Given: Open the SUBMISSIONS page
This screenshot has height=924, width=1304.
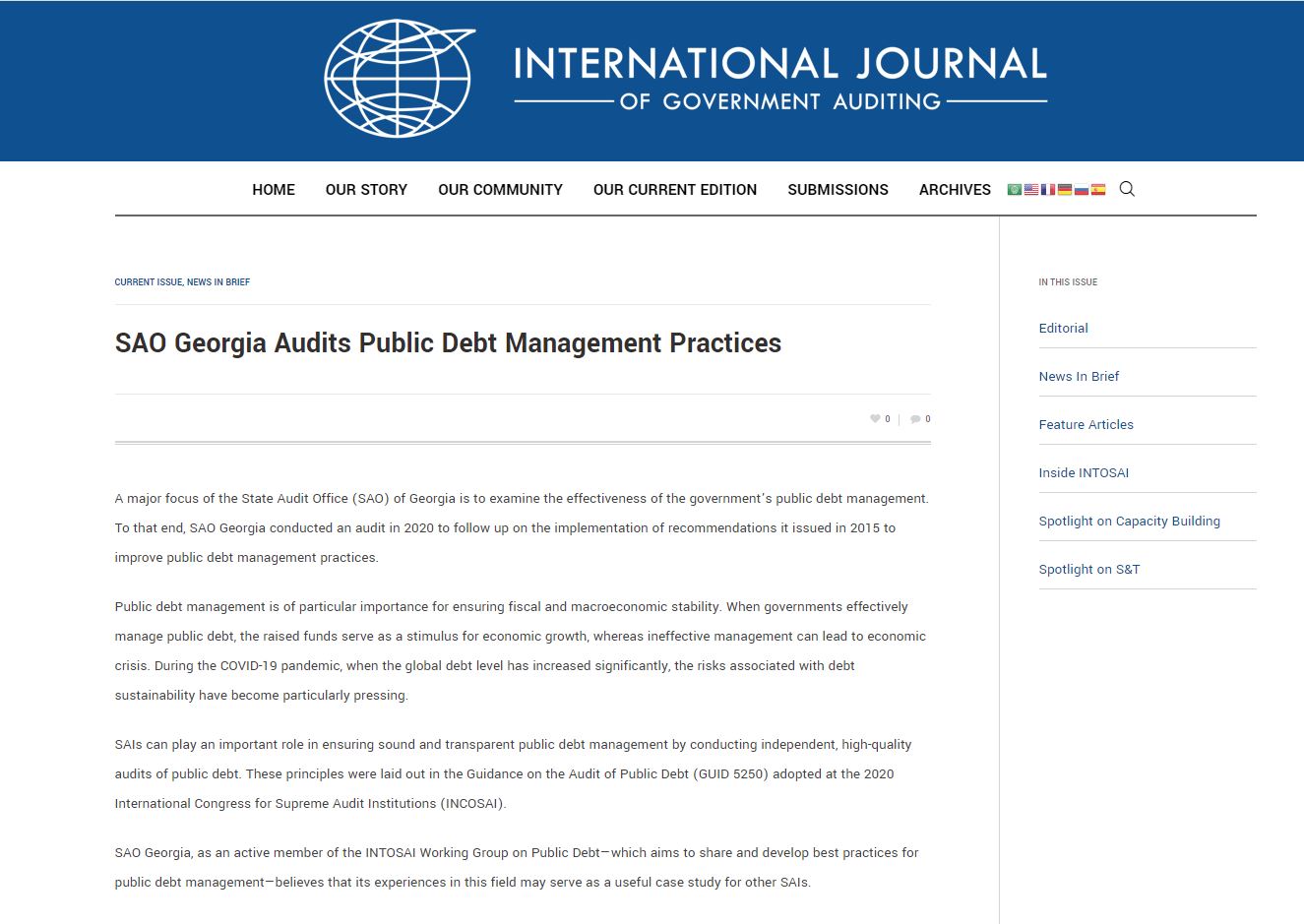Looking at the screenshot, I should coord(838,190).
